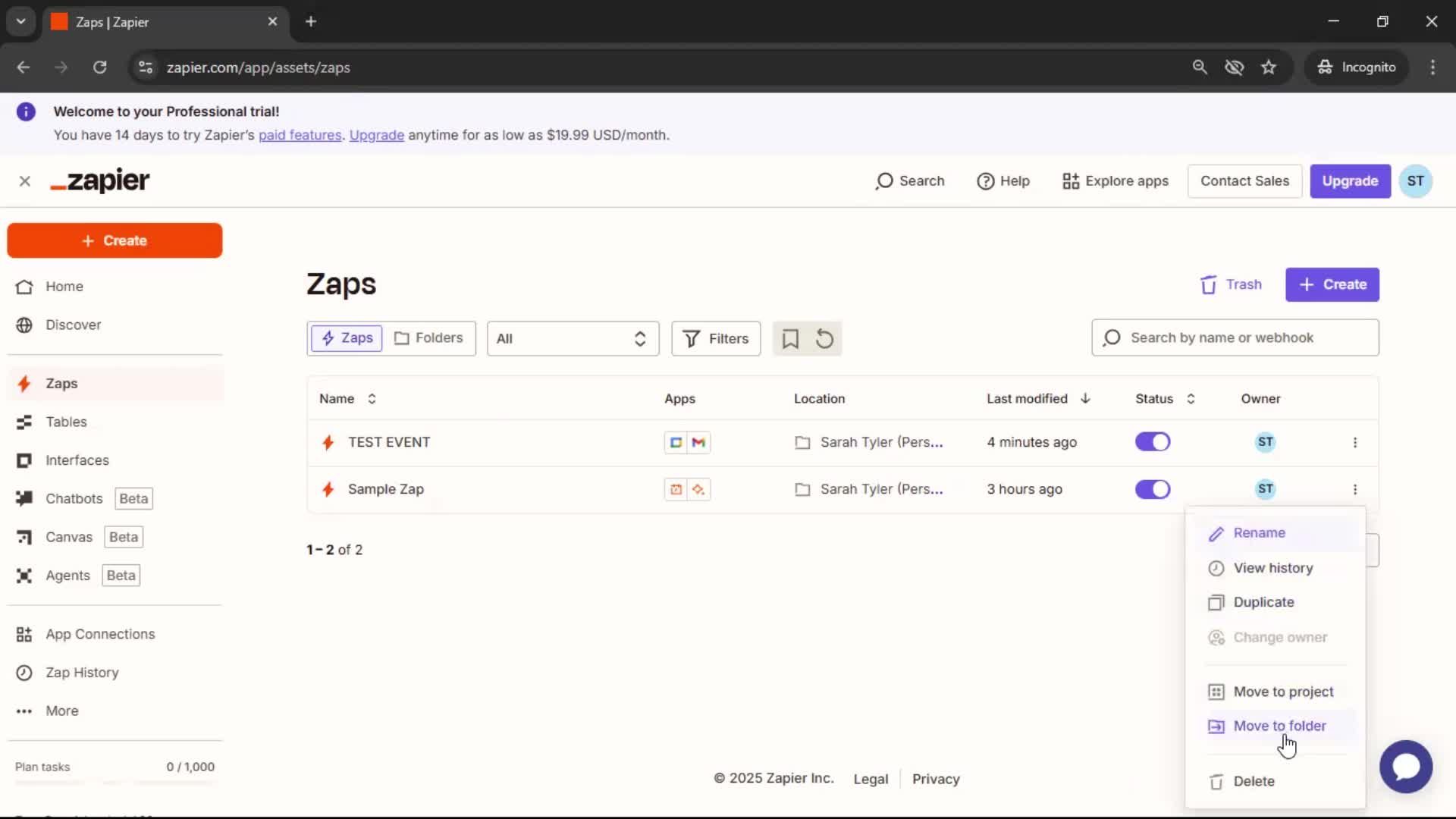
Task: Open Agents in the sidebar
Action: tap(115, 576)
